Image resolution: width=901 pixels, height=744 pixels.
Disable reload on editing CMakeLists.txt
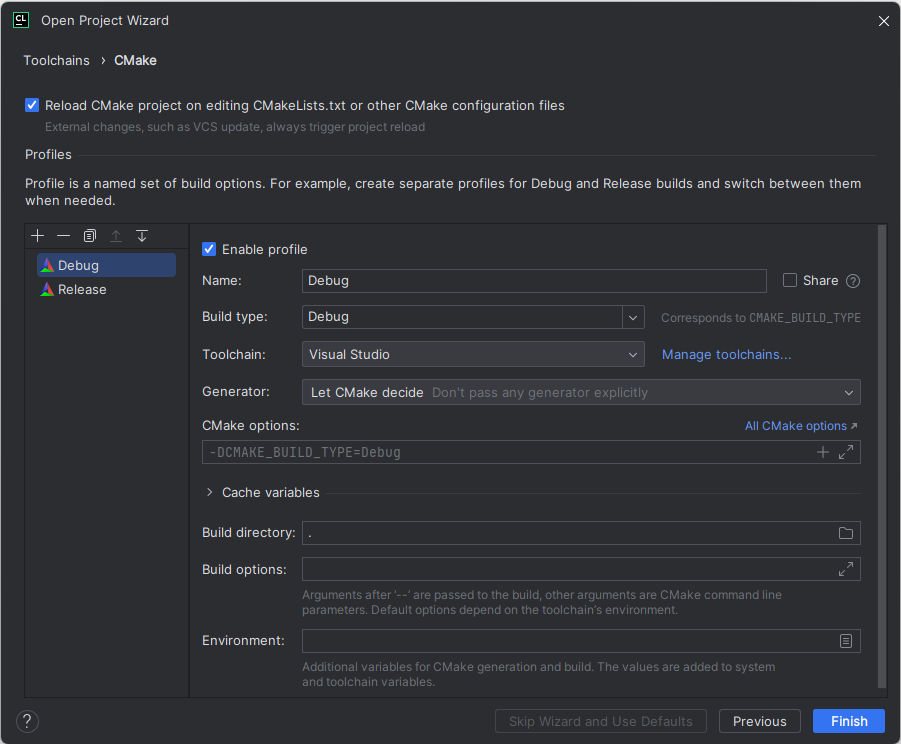pos(31,104)
